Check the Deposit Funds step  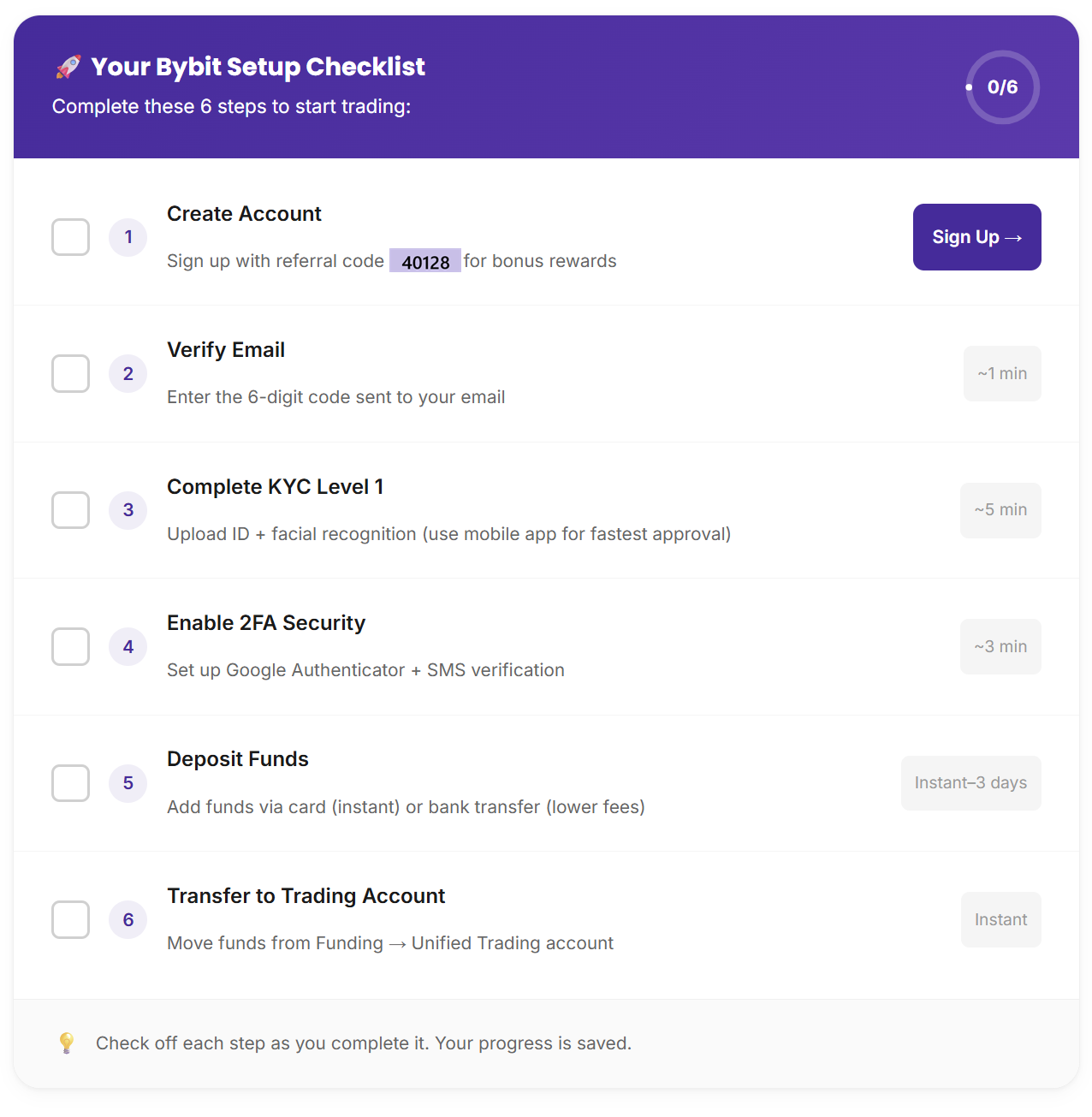click(71, 783)
